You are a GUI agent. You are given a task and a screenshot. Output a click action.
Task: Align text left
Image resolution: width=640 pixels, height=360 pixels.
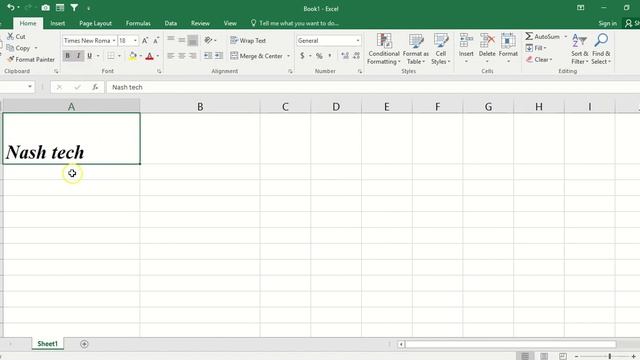[171, 56]
